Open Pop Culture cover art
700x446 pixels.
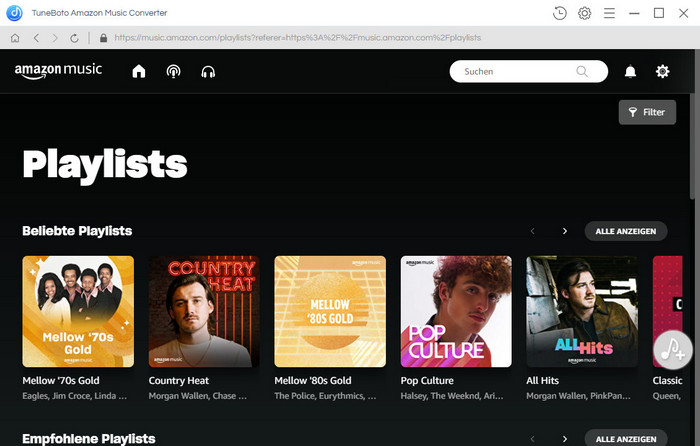click(456, 312)
